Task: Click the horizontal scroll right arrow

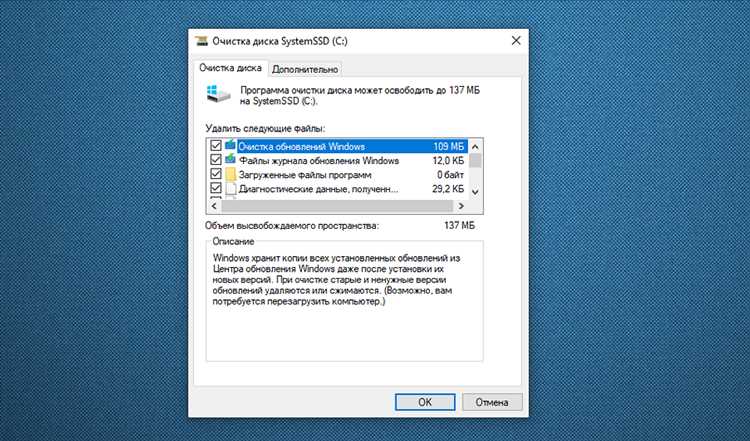Action: coord(461,206)
